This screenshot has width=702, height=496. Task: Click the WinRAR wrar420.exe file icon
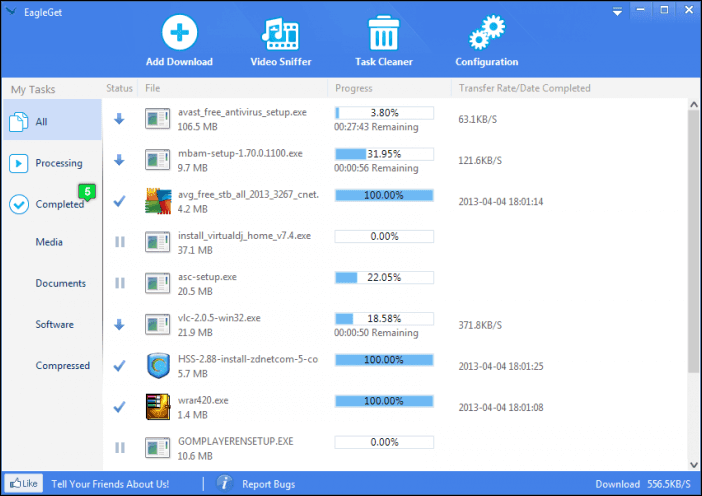(x=158, y=406)
